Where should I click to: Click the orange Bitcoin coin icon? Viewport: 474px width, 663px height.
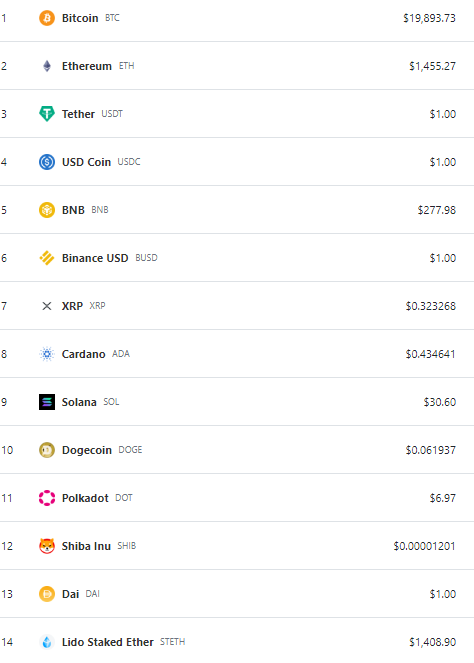47,18
